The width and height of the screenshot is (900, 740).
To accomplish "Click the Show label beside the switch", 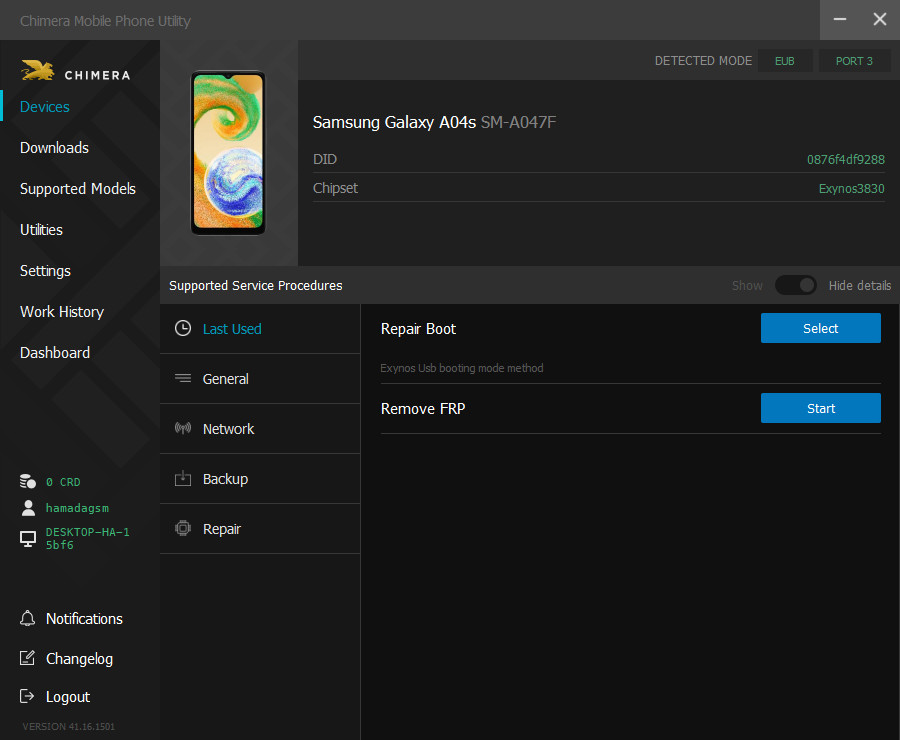I will (747, 285).
